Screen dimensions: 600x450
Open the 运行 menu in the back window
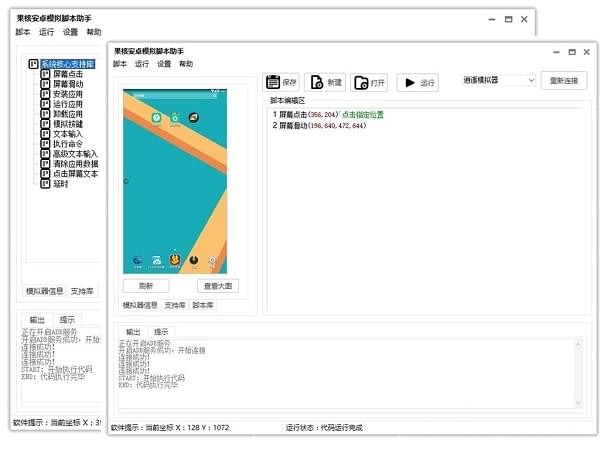47,32
